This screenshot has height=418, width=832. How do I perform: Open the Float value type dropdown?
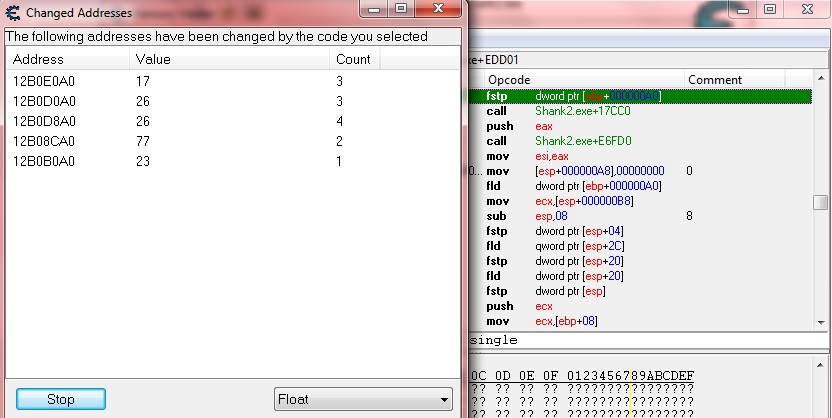point(363,400)
